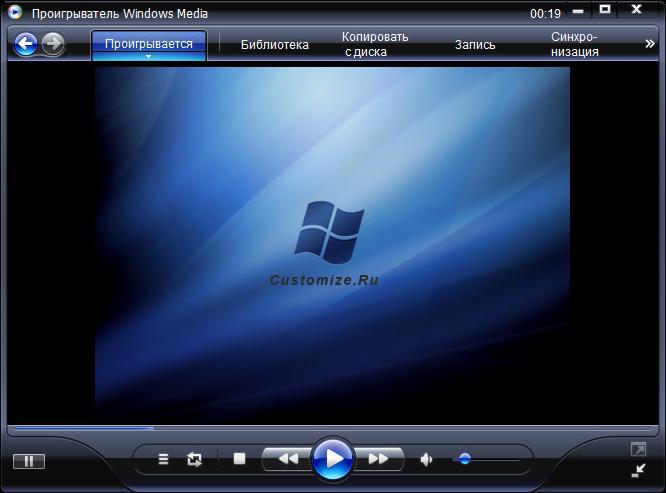
Task: Expand the dropdown arrow under Проигрывается
Action: [x=148, y=56]
